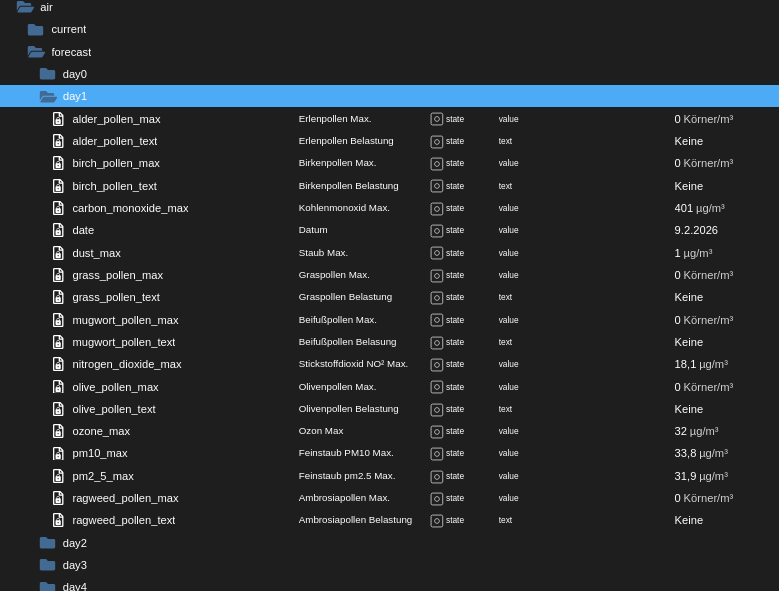Select the birch_pollen_max entry
This screenshot has width=779, height=591.
pyautogui.click(x=116, y=163)
